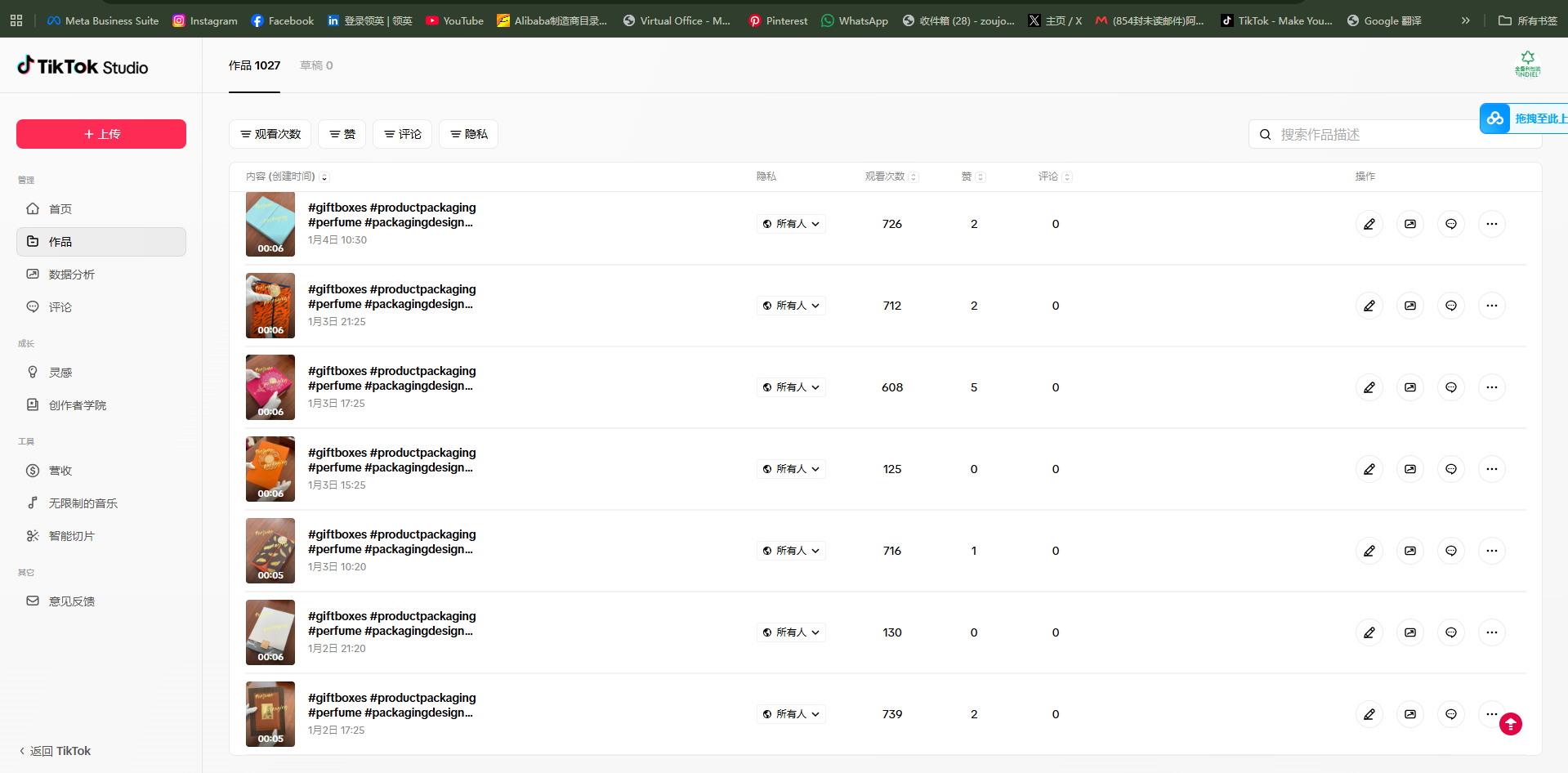Click the edit pencil icon for the 739-view video

tap(1369, 714)
